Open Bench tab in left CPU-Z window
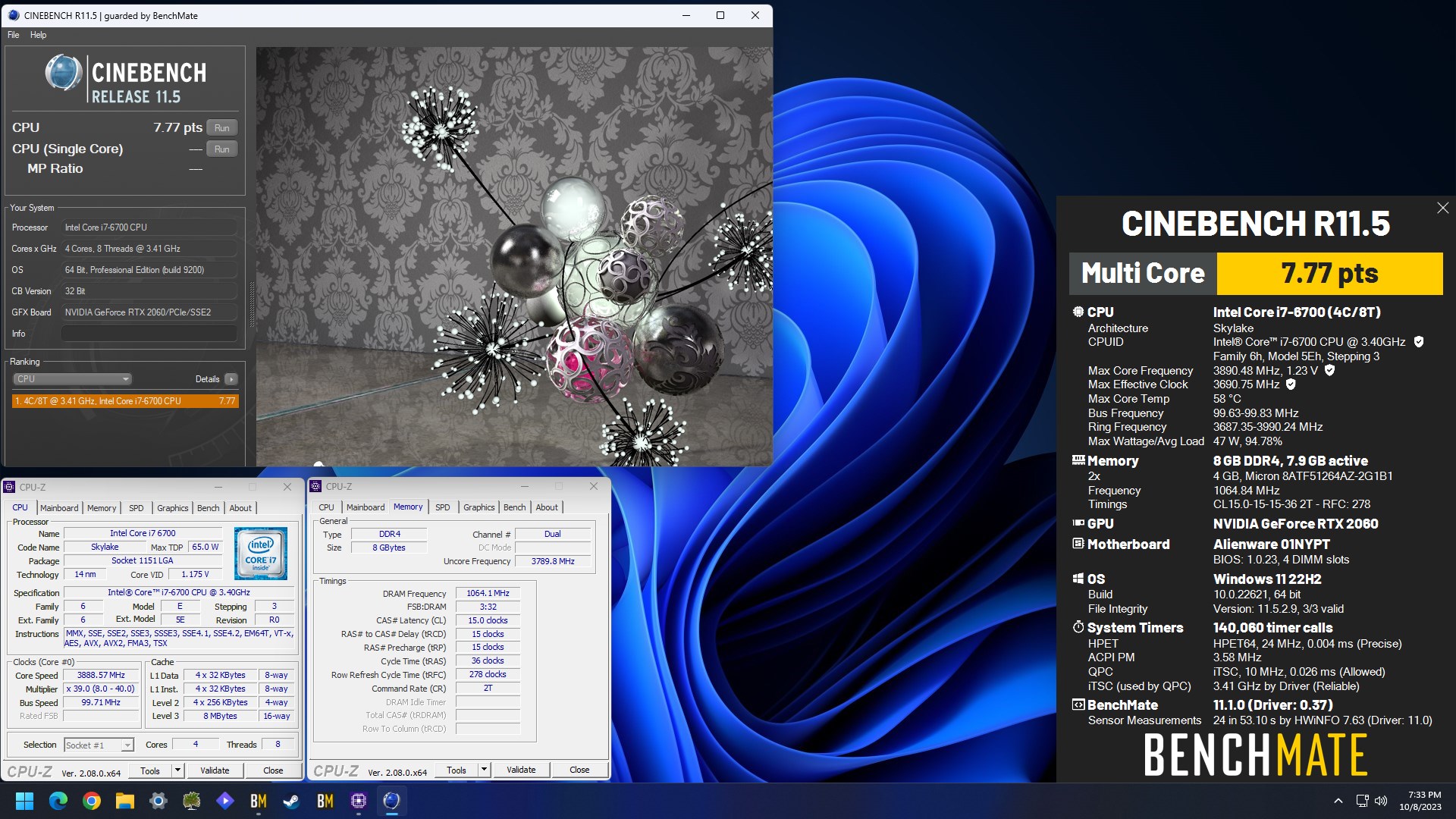 coord(209,508)
